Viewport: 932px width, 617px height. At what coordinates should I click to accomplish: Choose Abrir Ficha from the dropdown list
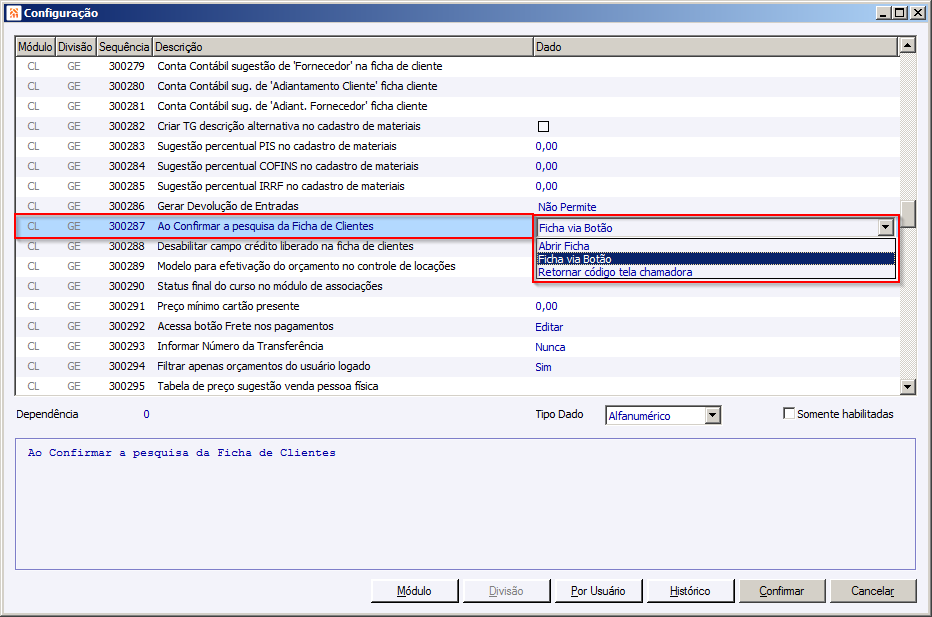click(x=716, y=246)
